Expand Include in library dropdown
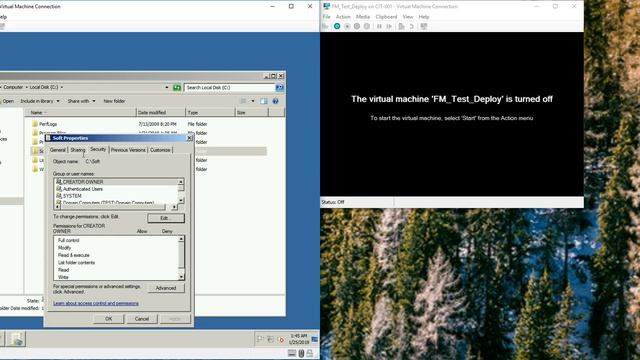 pyautogui.click(x=40, y=101)
